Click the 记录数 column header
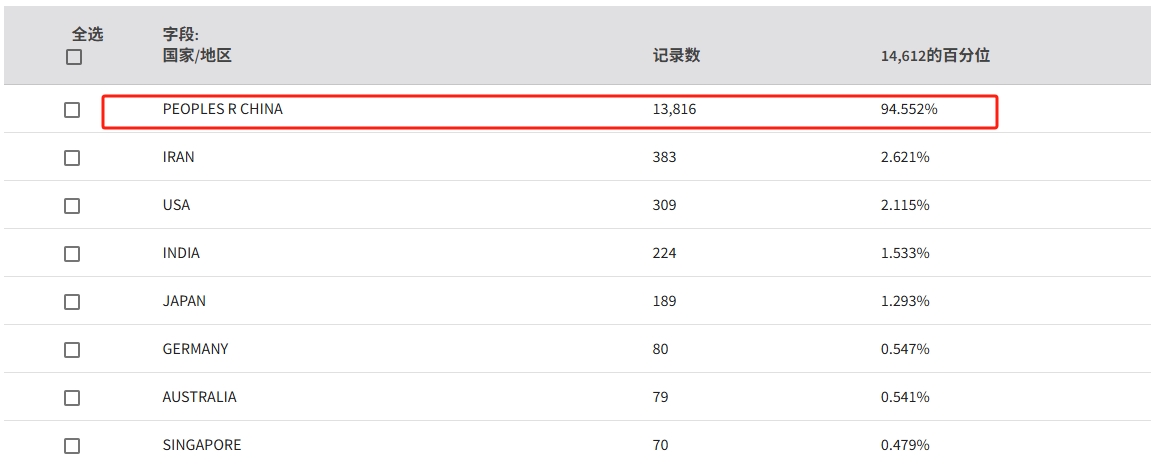This screenshot has height=464, width=1151. coord(676,56)
